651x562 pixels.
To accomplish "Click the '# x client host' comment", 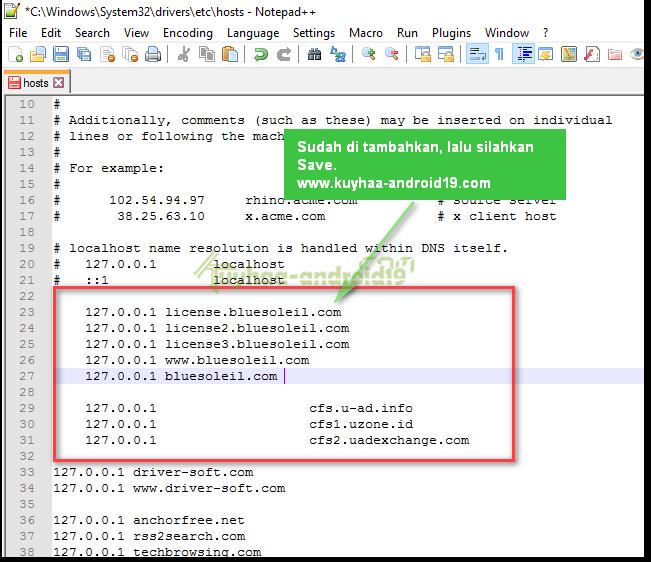I will click(x=497, y=216).
